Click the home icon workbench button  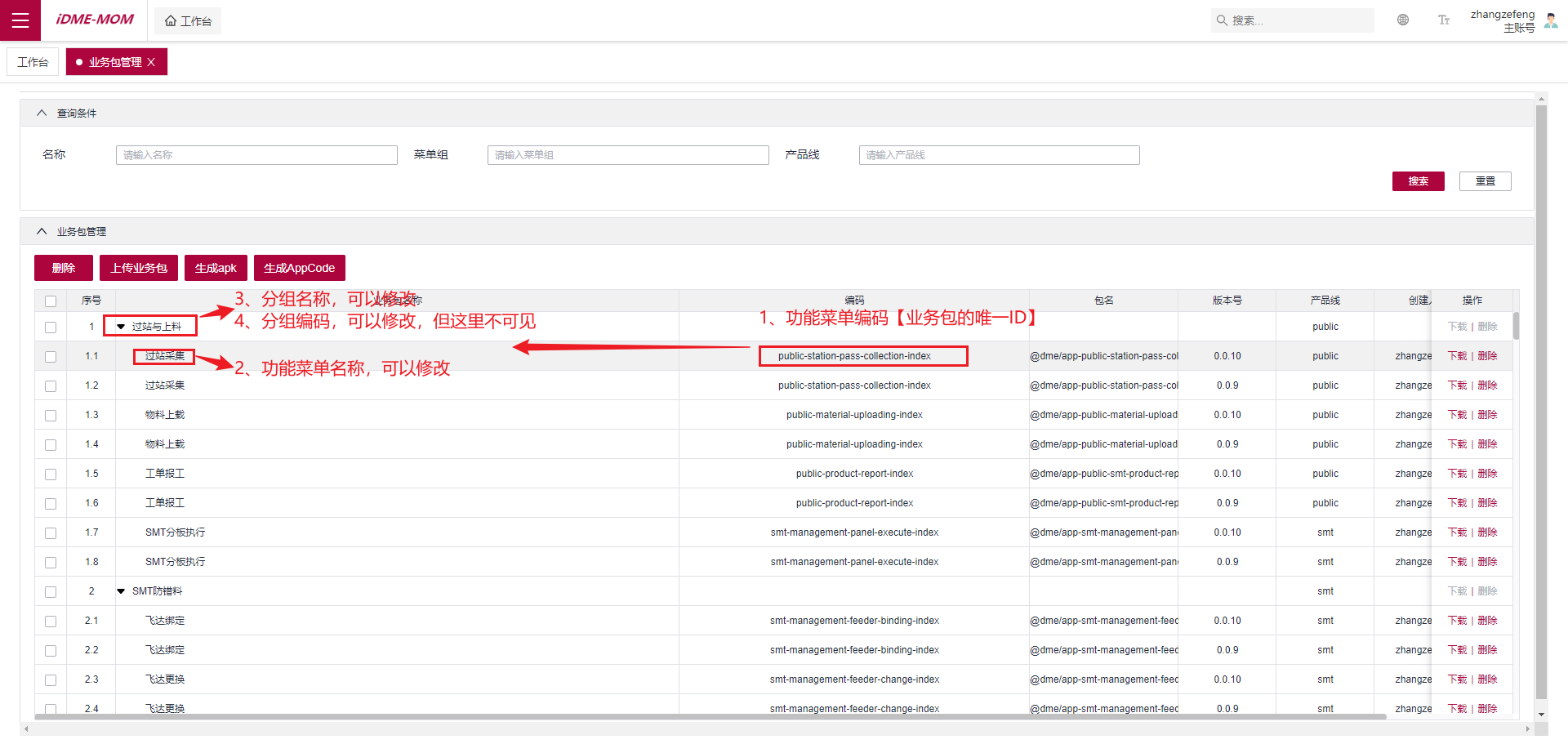click(188, 21)
